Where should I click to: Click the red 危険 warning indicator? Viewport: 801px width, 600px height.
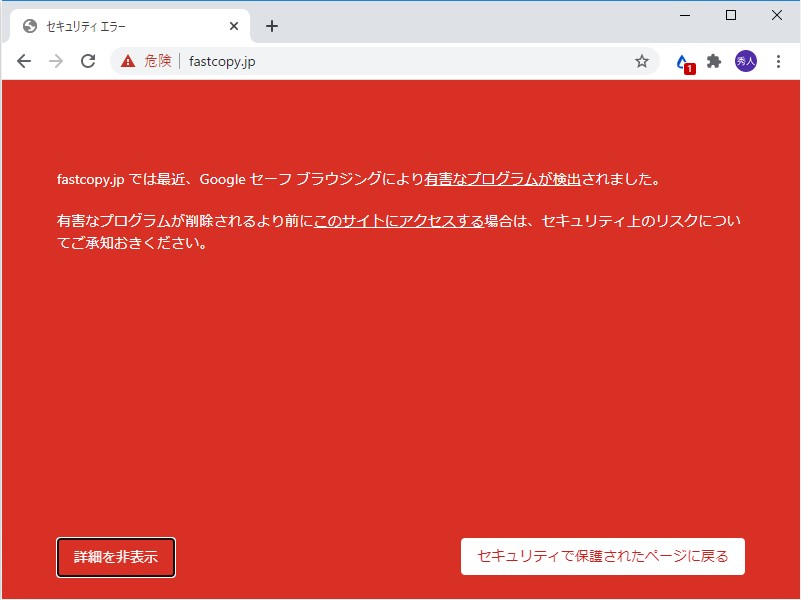(148, 60)
